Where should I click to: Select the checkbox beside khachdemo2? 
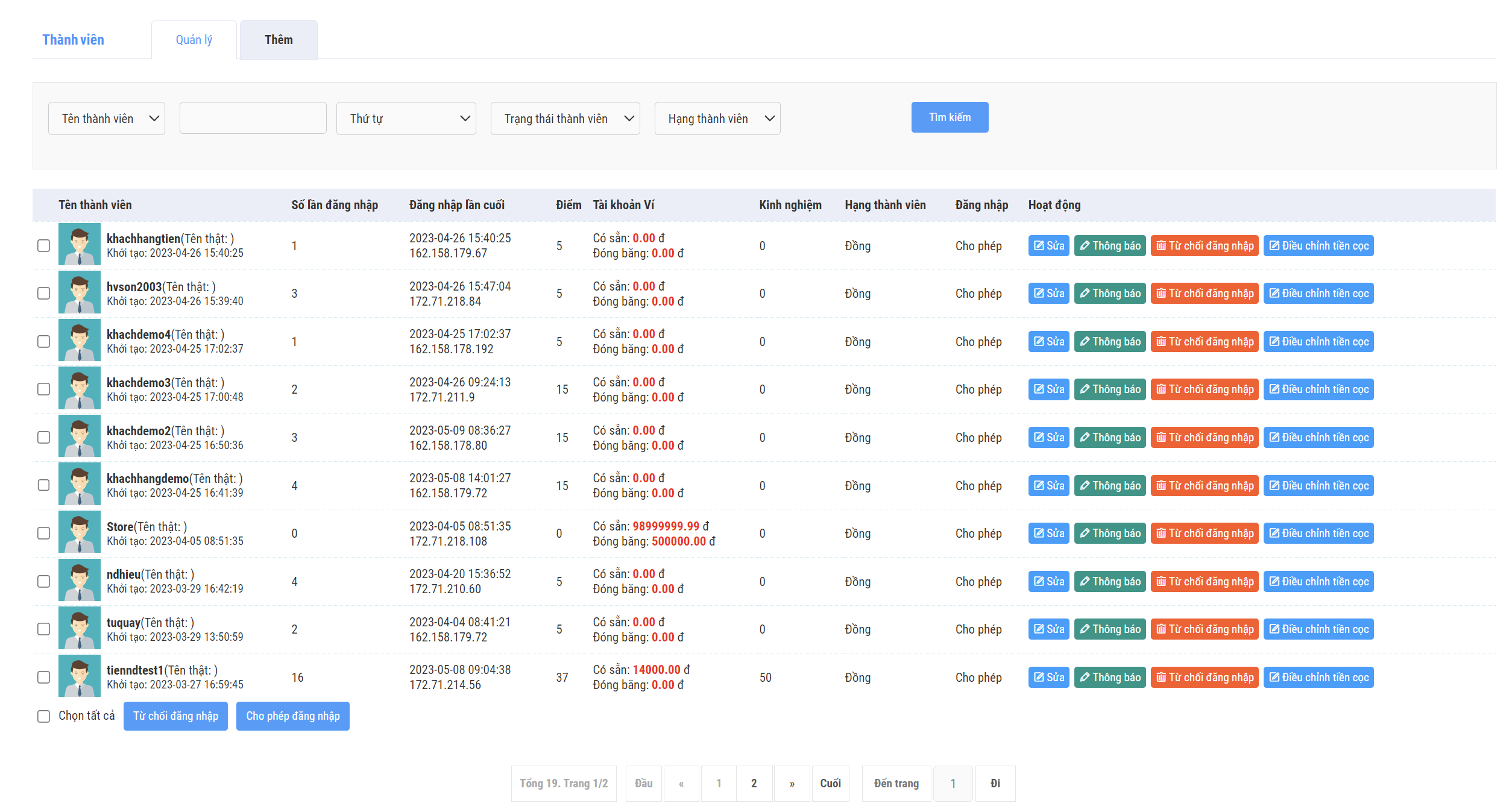(43, 438)
